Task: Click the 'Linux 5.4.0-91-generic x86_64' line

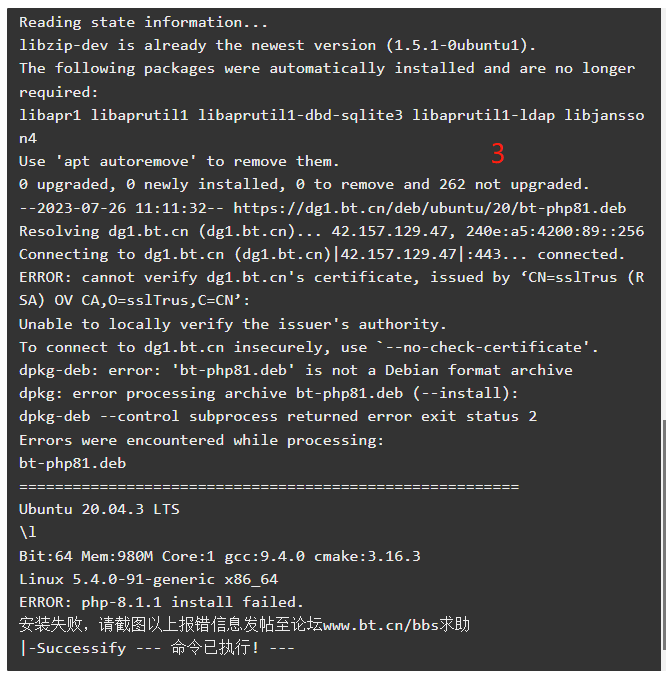Action: click(x=149, y=579)
